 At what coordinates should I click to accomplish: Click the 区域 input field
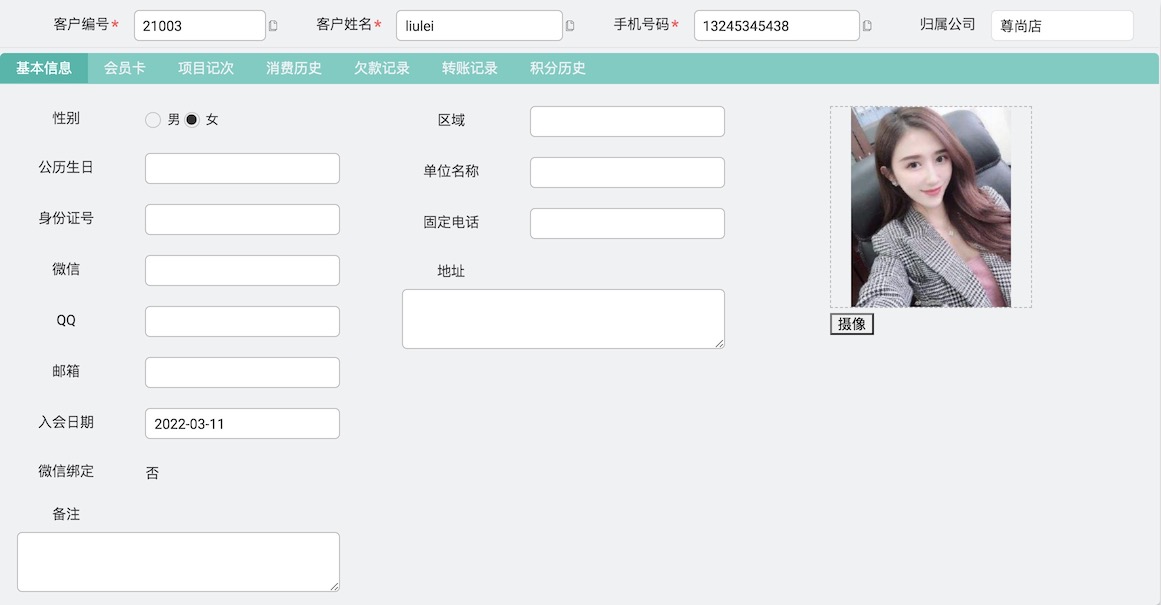pyautogui.click(x=627, y=121)
